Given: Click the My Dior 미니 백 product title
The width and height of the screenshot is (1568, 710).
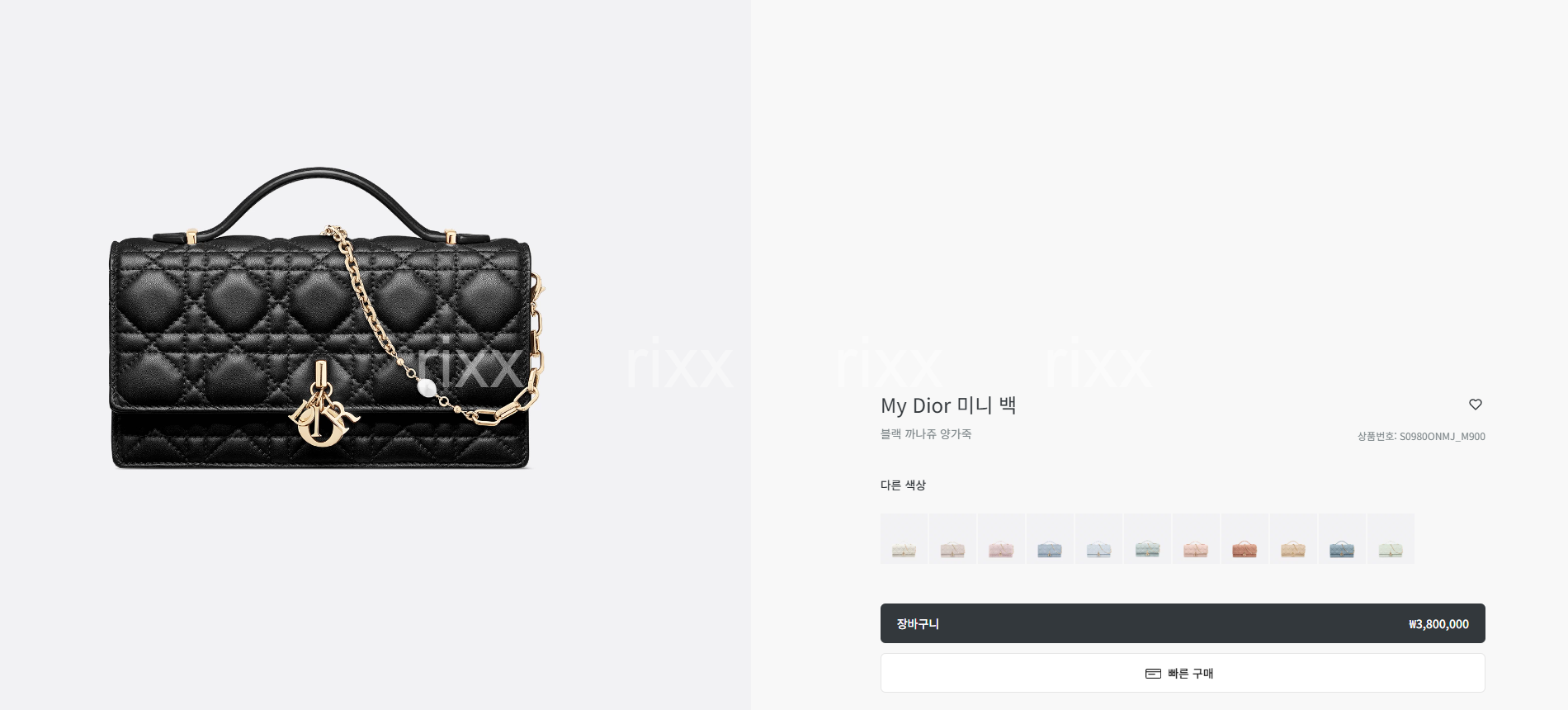Looking at the screenshot, I should pos(948,405).
